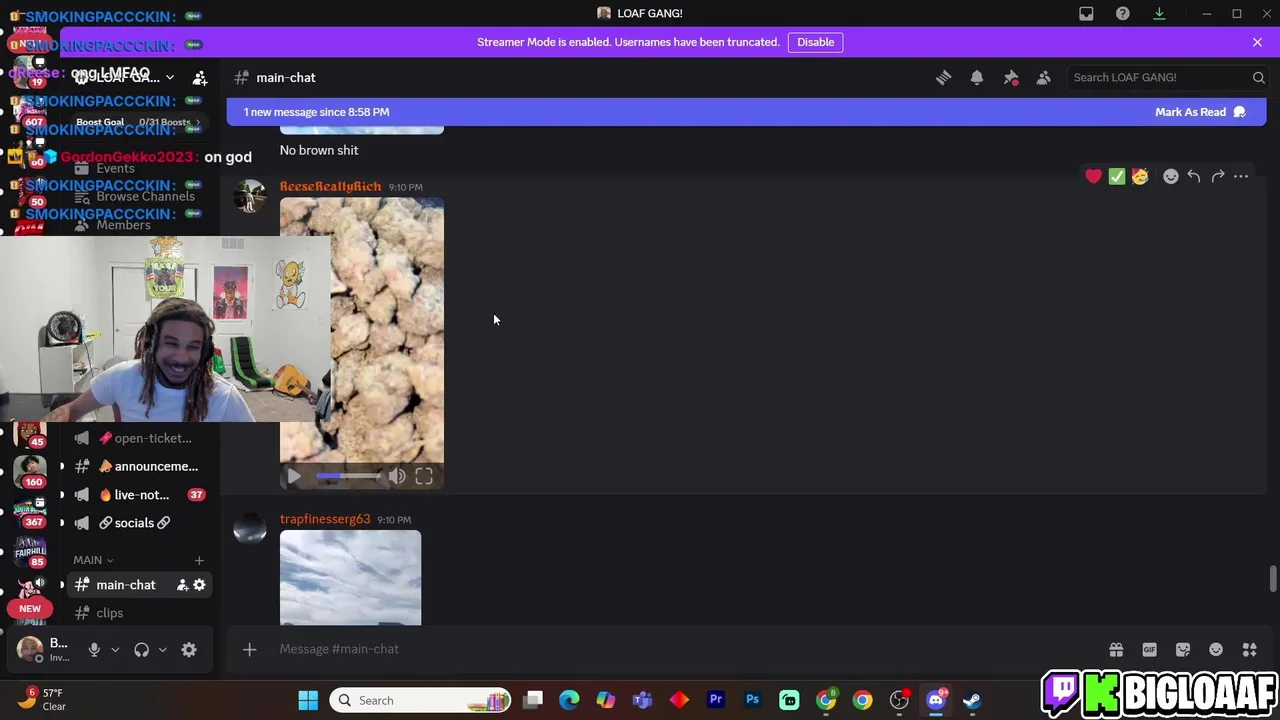This screenshot has width=1280, height=720.
Task: Open OBS Studio from taskbar
Action: tap(899, 701)
